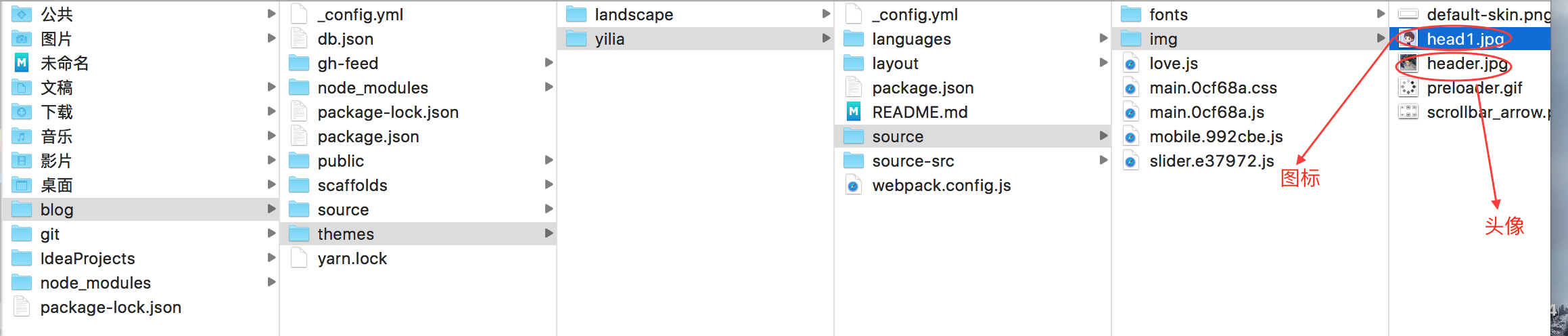This screenshot has width=1568, height=336.
Task: Expand the yilia folder chevron
Action: [826, 39]
